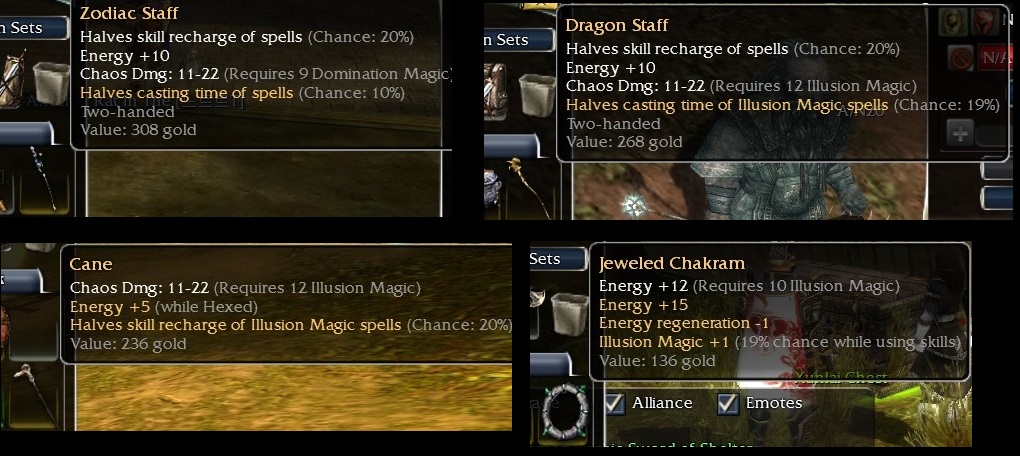The image size is (1020, 456).
Task: Click the red prohibited circle icon
Action: click(960, 59)
